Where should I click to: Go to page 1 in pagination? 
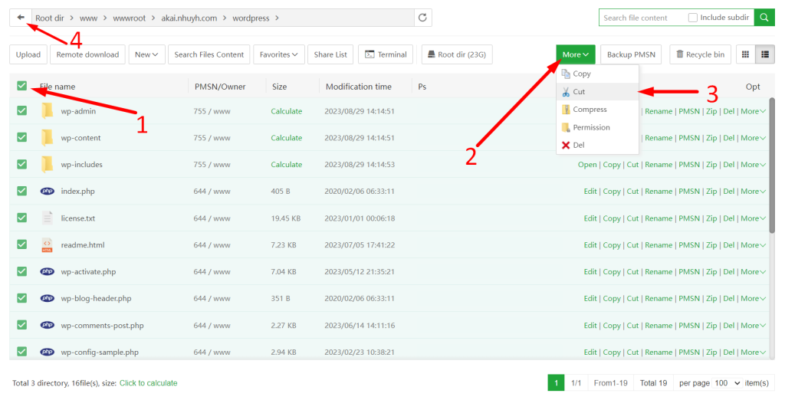point(556,383)
